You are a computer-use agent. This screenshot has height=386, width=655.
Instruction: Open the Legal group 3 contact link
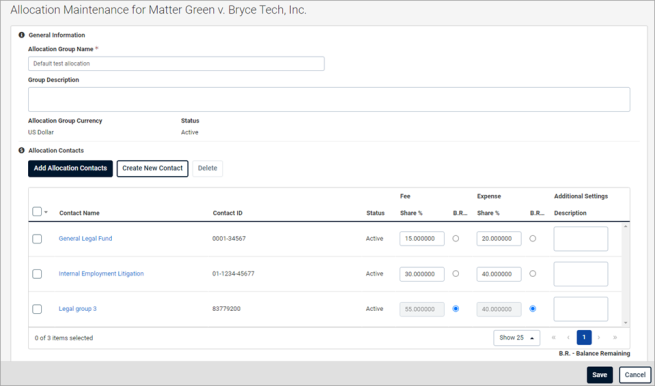(78, 309)
